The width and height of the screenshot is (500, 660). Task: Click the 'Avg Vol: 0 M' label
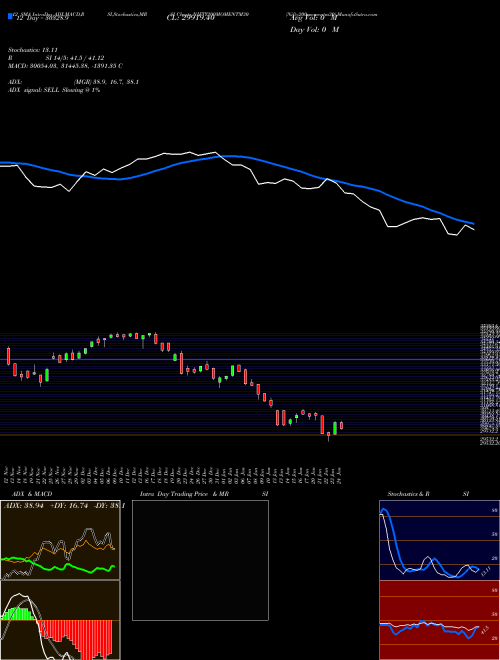(x=314, y=18)
